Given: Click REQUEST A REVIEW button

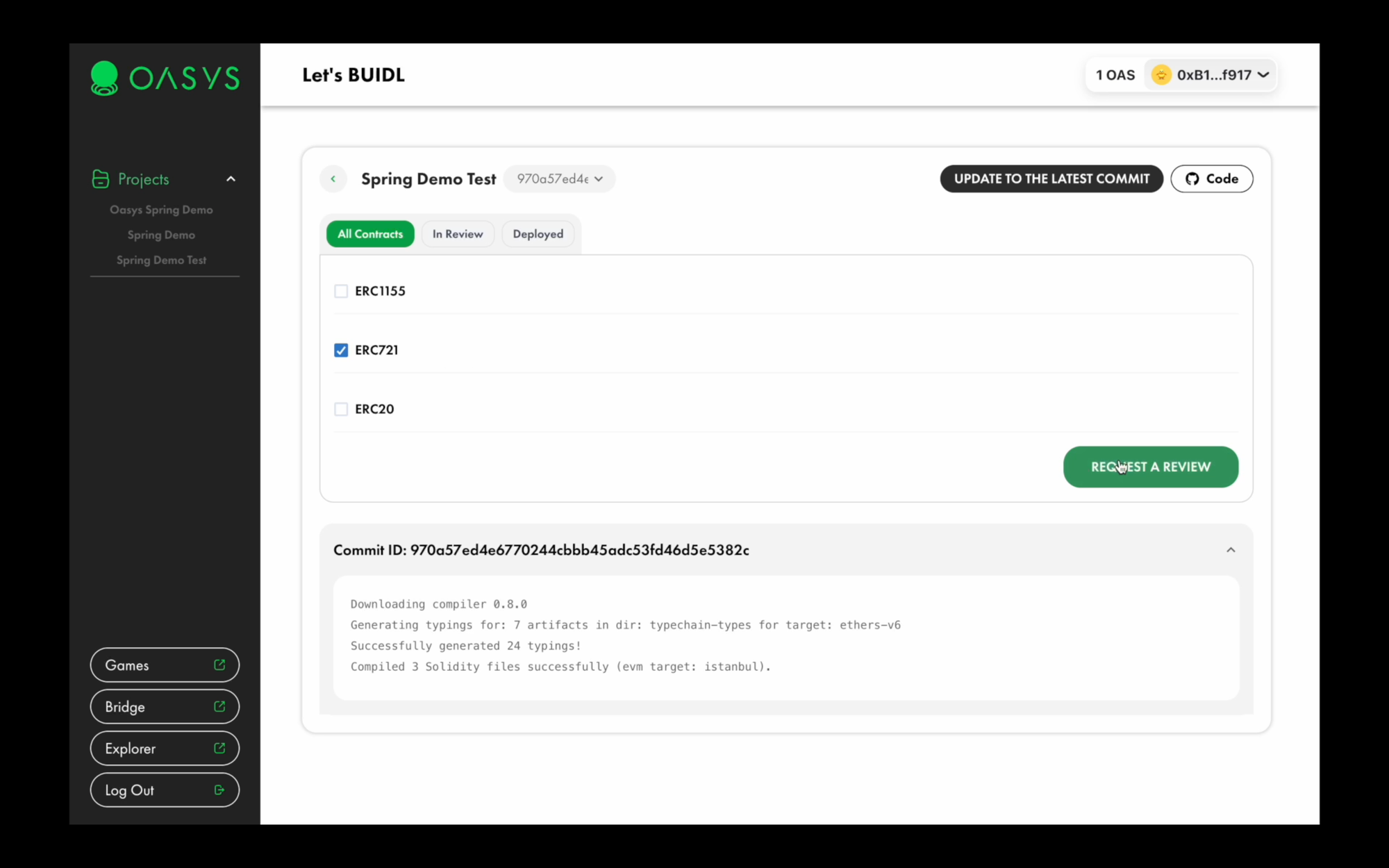Looking at the screenshot, I should point(1151,467).
